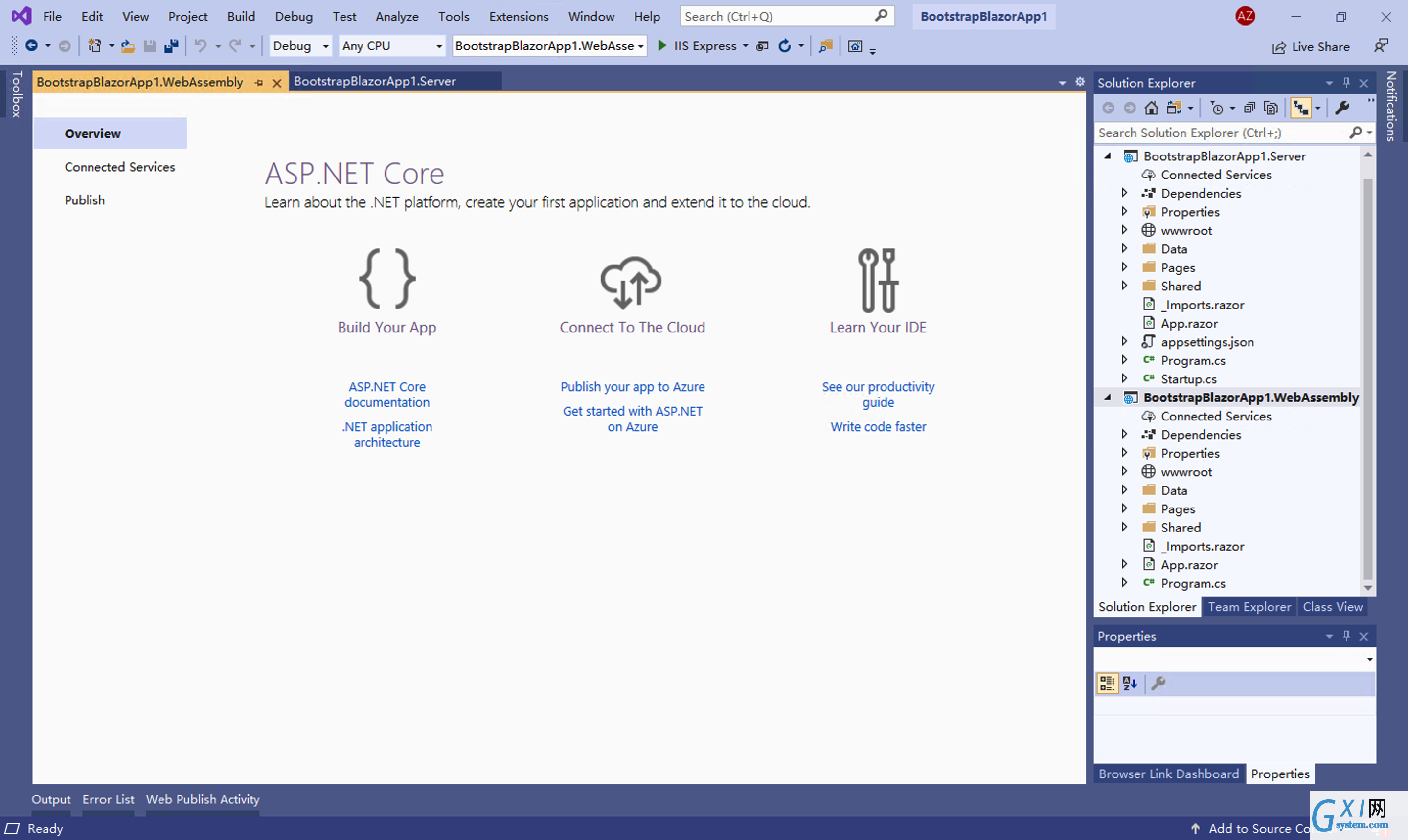Image resolution: width=1408 pixels, height=840 pixels.
Task: Click the Show All Files icon
Action: click(x=1271, y=108)
